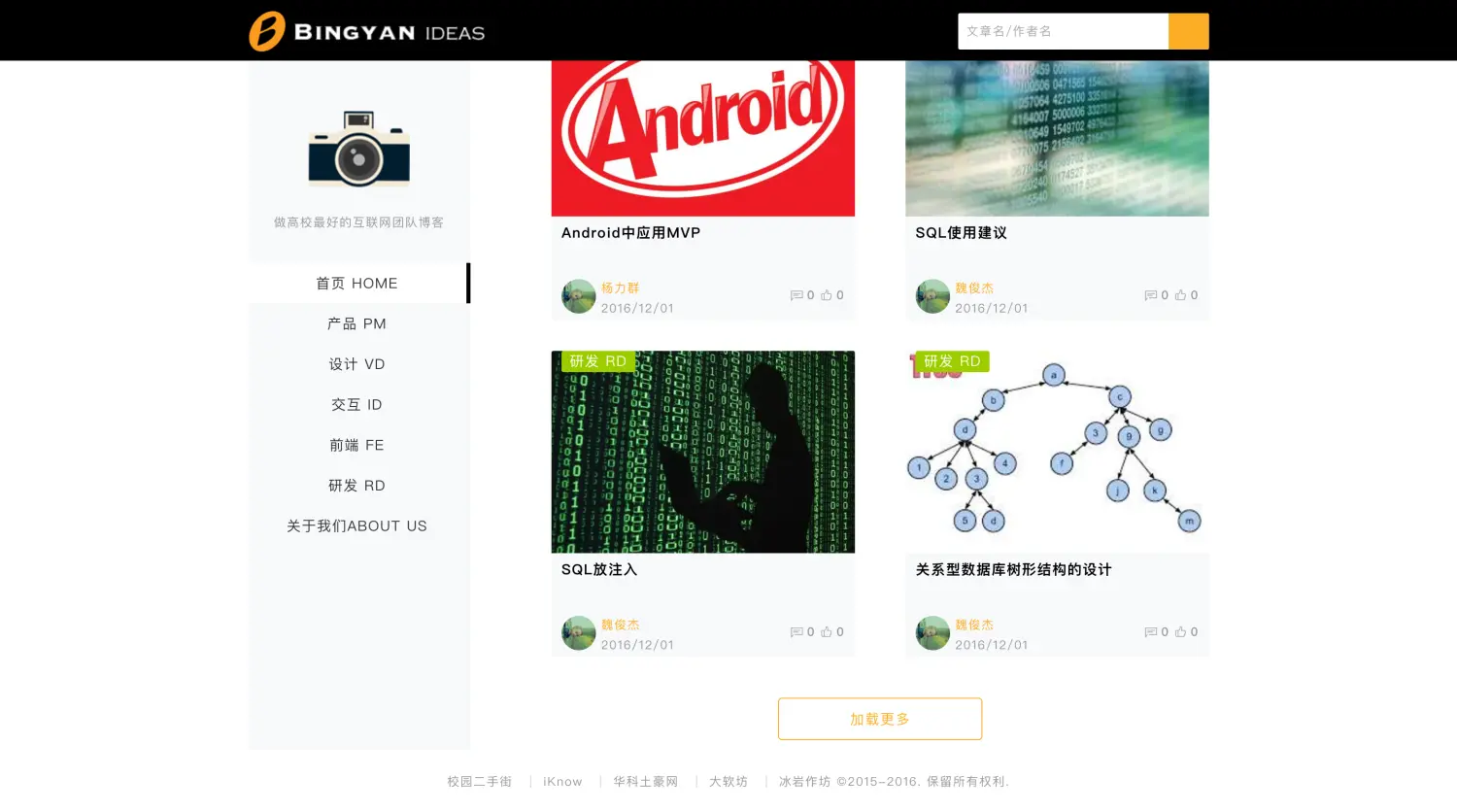The height and width of the screenshot is (812, 1457).
Task: Open the SQL使用建议 article title
Action: 961,233
